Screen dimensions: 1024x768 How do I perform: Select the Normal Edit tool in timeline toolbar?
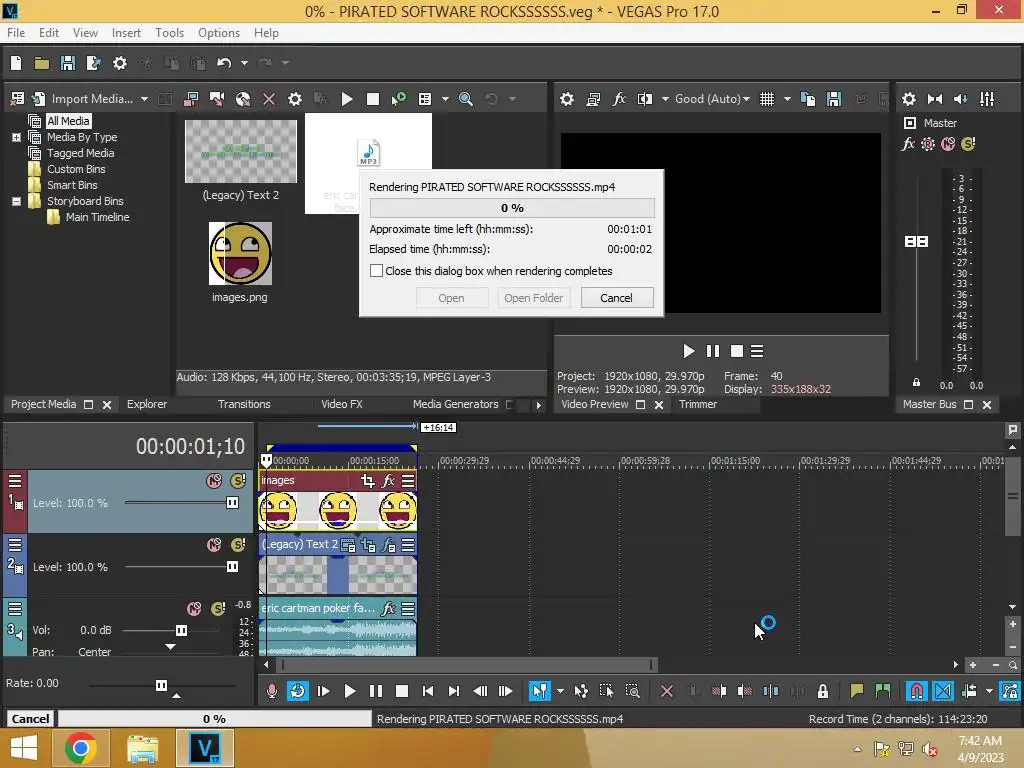pos(539,691)
